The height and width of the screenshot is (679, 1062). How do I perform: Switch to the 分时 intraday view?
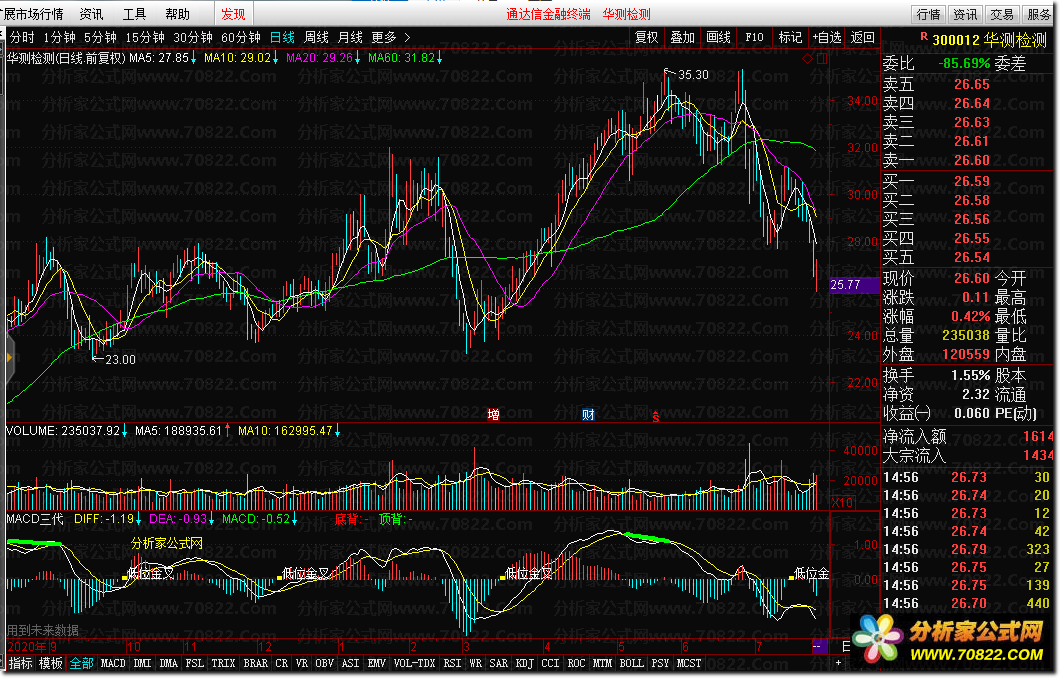pyautogui.click(x=22, y=37)
